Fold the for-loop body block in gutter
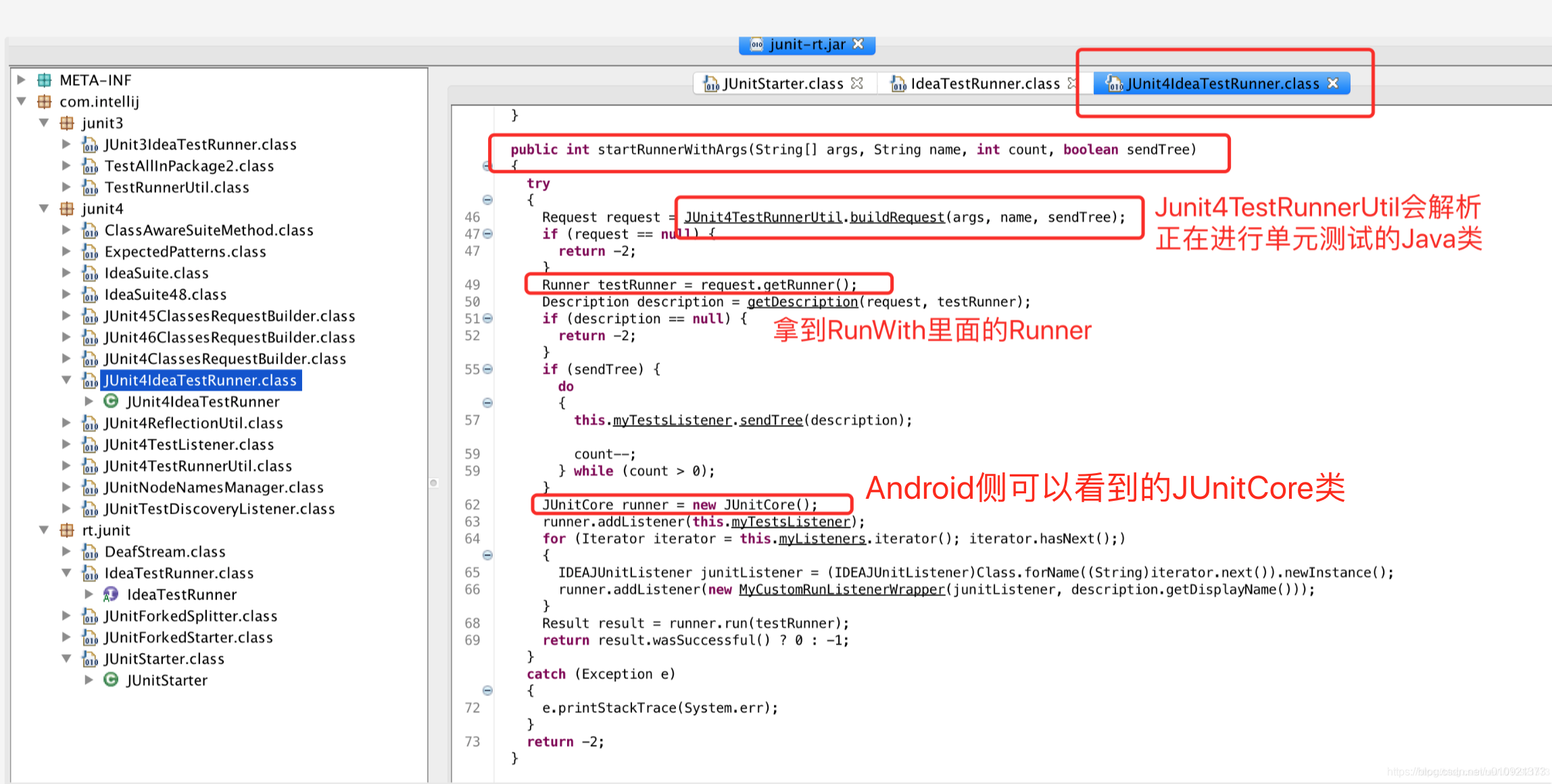This screenshot has height=784, width=1552. click(487, 555)
